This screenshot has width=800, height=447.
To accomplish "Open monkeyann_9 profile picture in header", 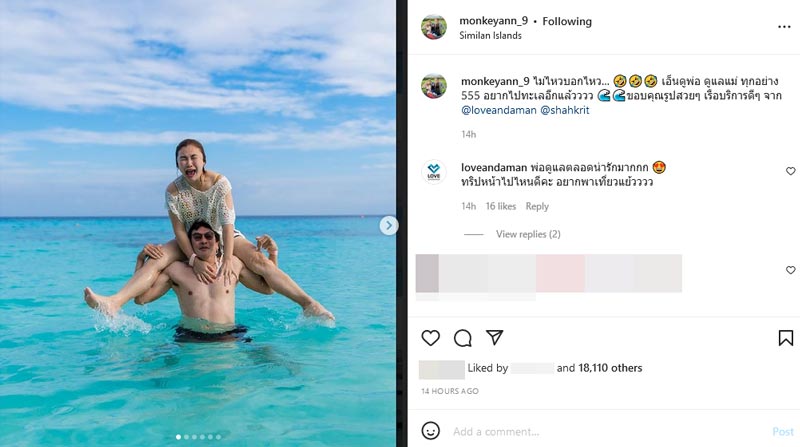I will click(x=433, y=27).
